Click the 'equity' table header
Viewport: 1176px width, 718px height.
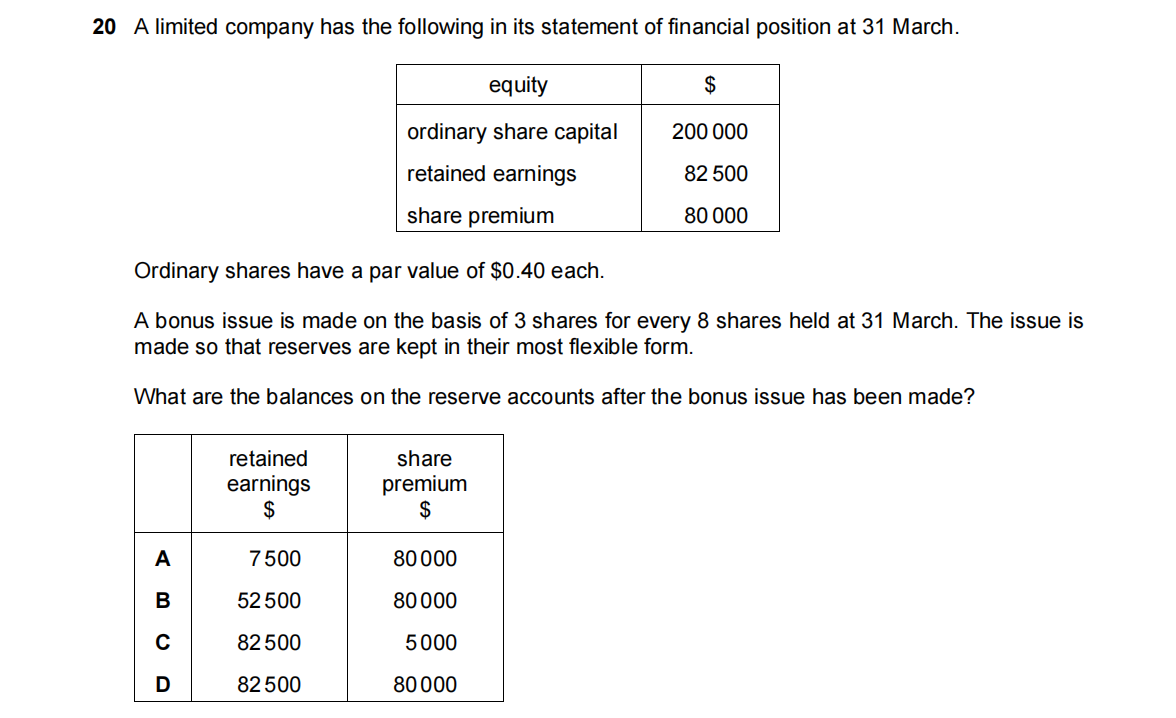point(518,85)
